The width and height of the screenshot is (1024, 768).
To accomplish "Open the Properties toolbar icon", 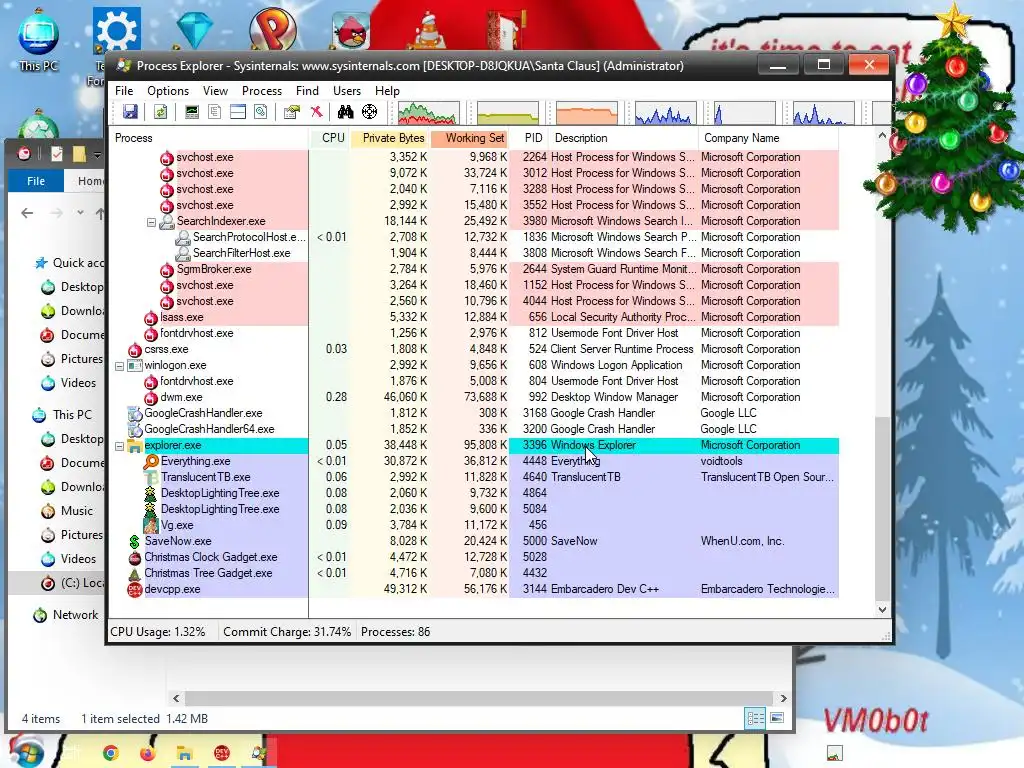I will point(291,112).
